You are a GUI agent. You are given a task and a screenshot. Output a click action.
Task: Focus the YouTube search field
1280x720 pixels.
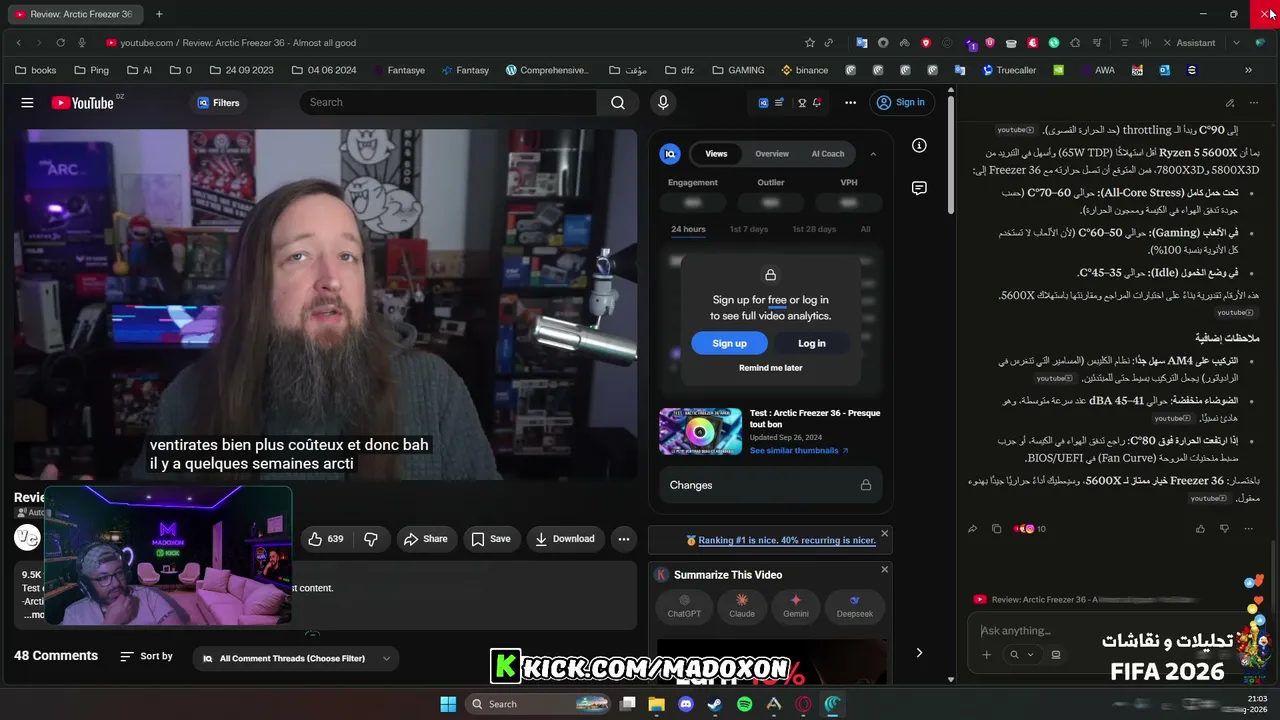[449, 103]
